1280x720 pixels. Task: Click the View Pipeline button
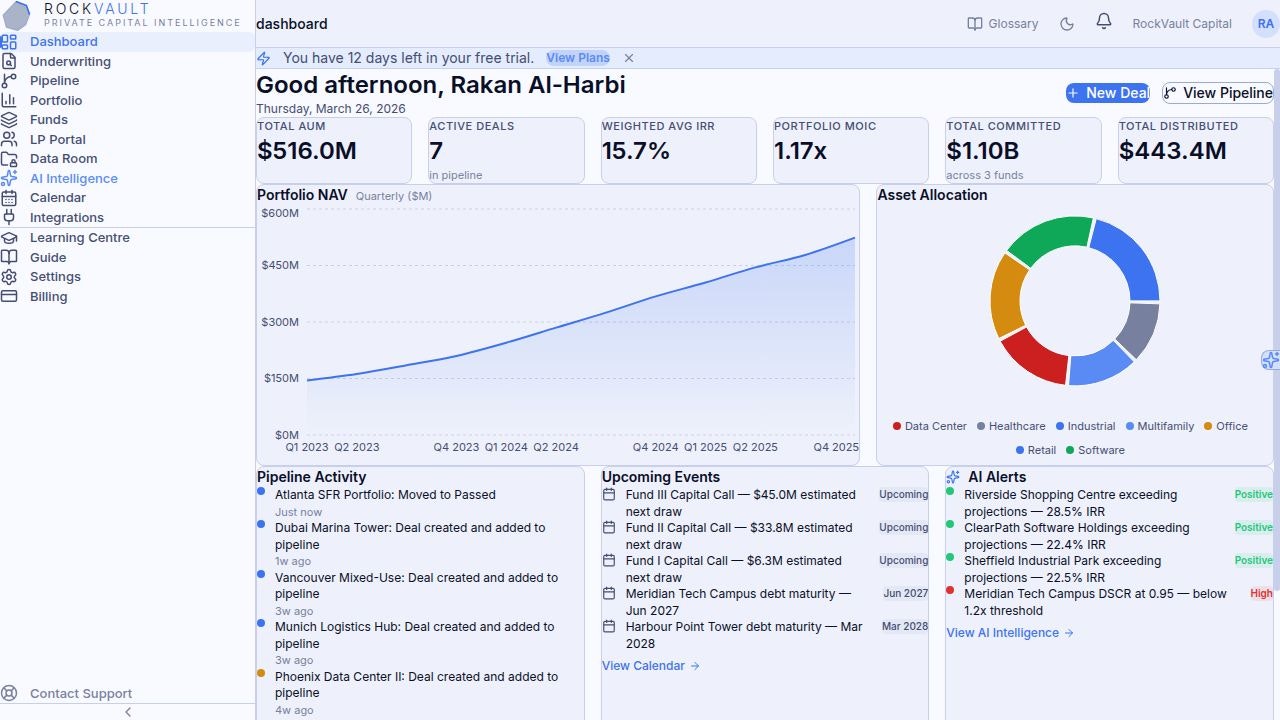tap(1218, 93)
